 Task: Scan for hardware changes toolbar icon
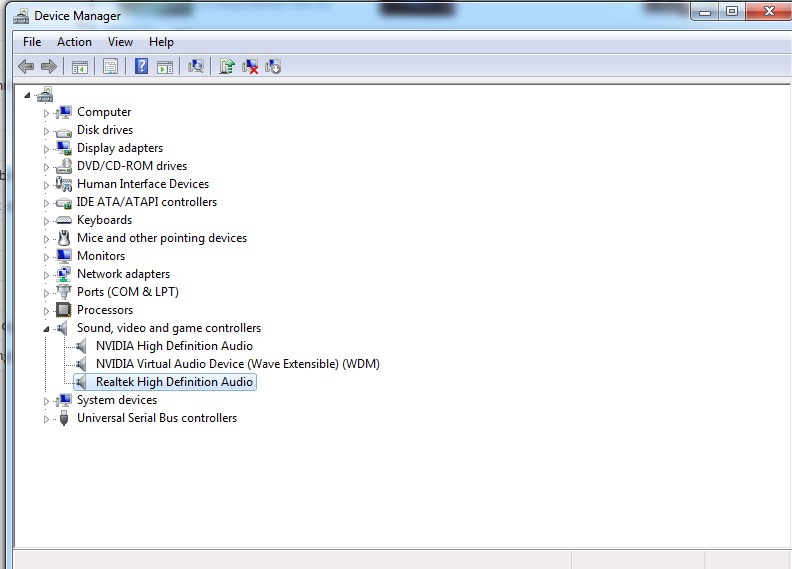coord(195,66)
